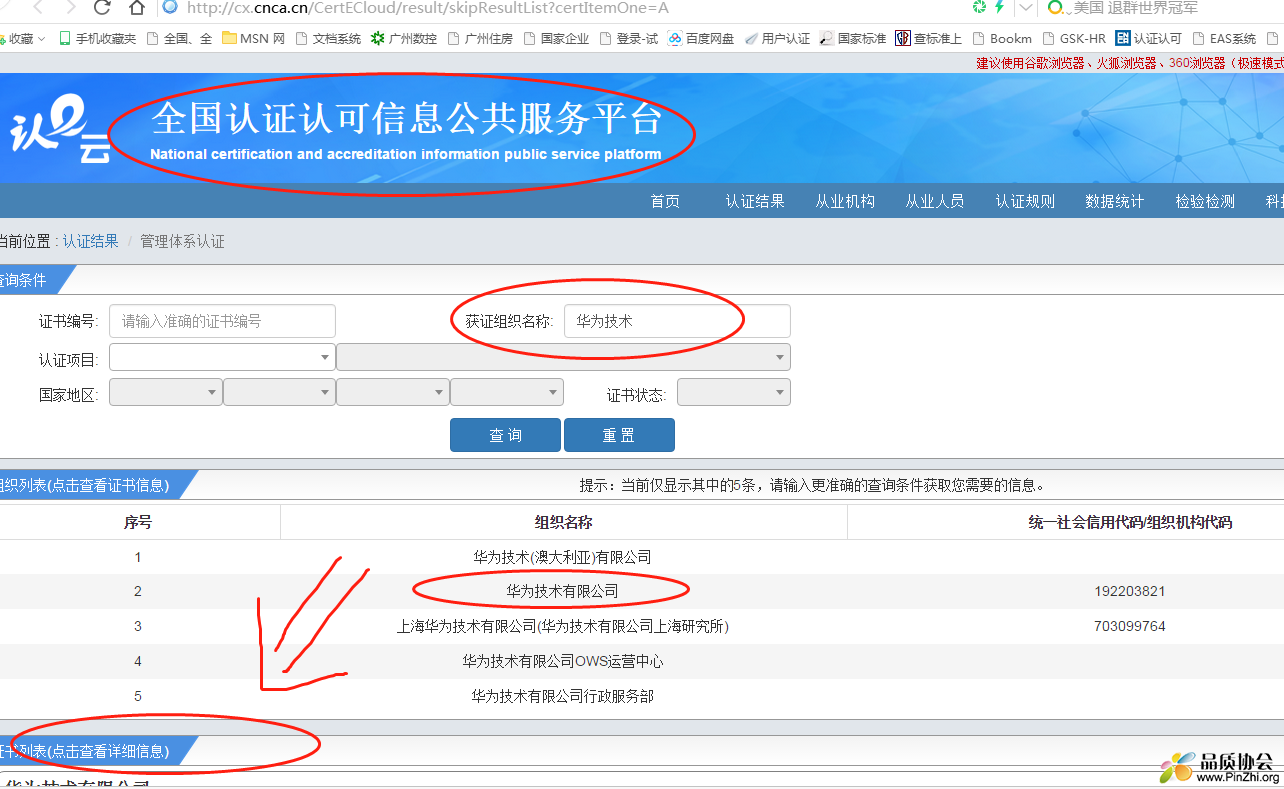Image resolution: width=1284 pixels, height=789 pixels.
Task: Open the 广州数控 bookmark
Action: pyautogui.click(x=403, y=39)
